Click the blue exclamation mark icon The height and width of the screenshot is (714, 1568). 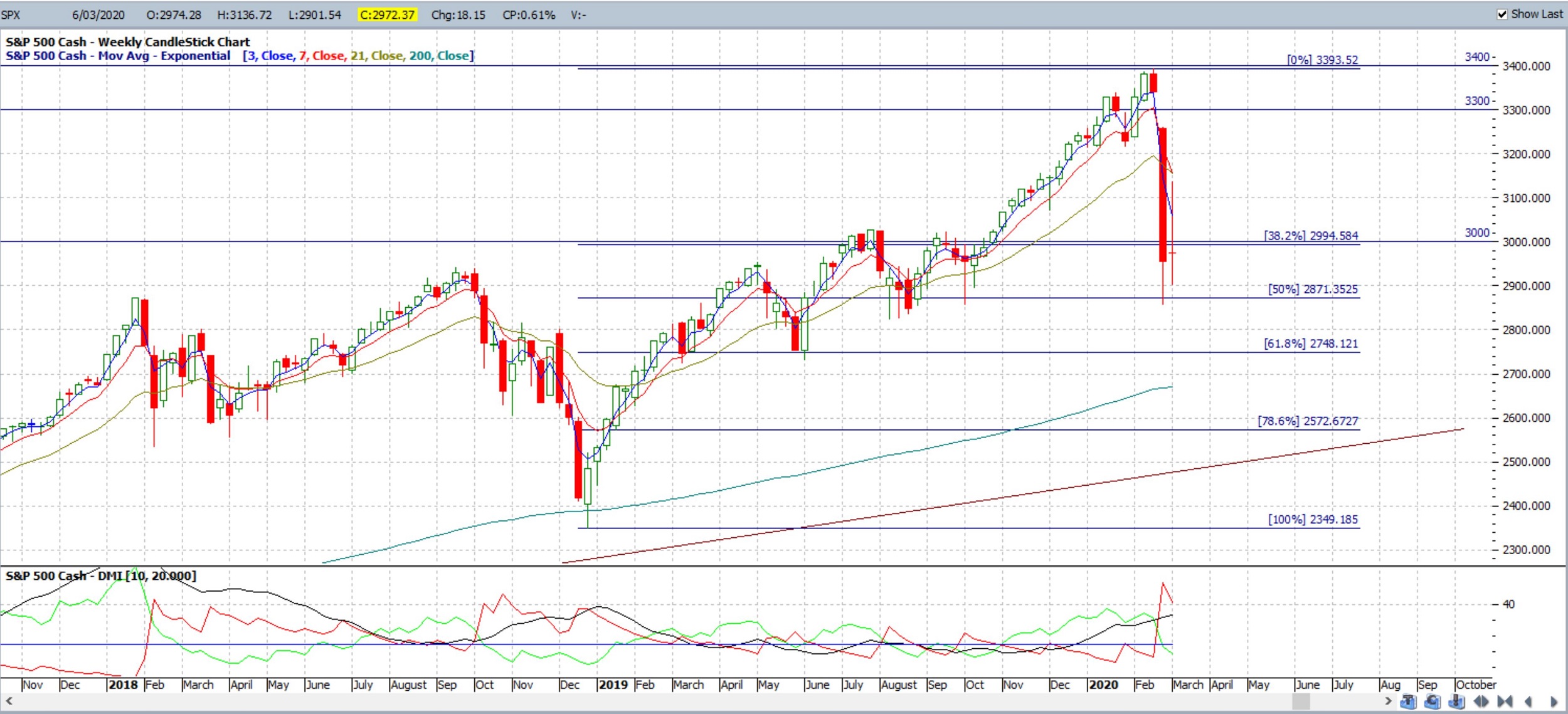pos(1456,701)
